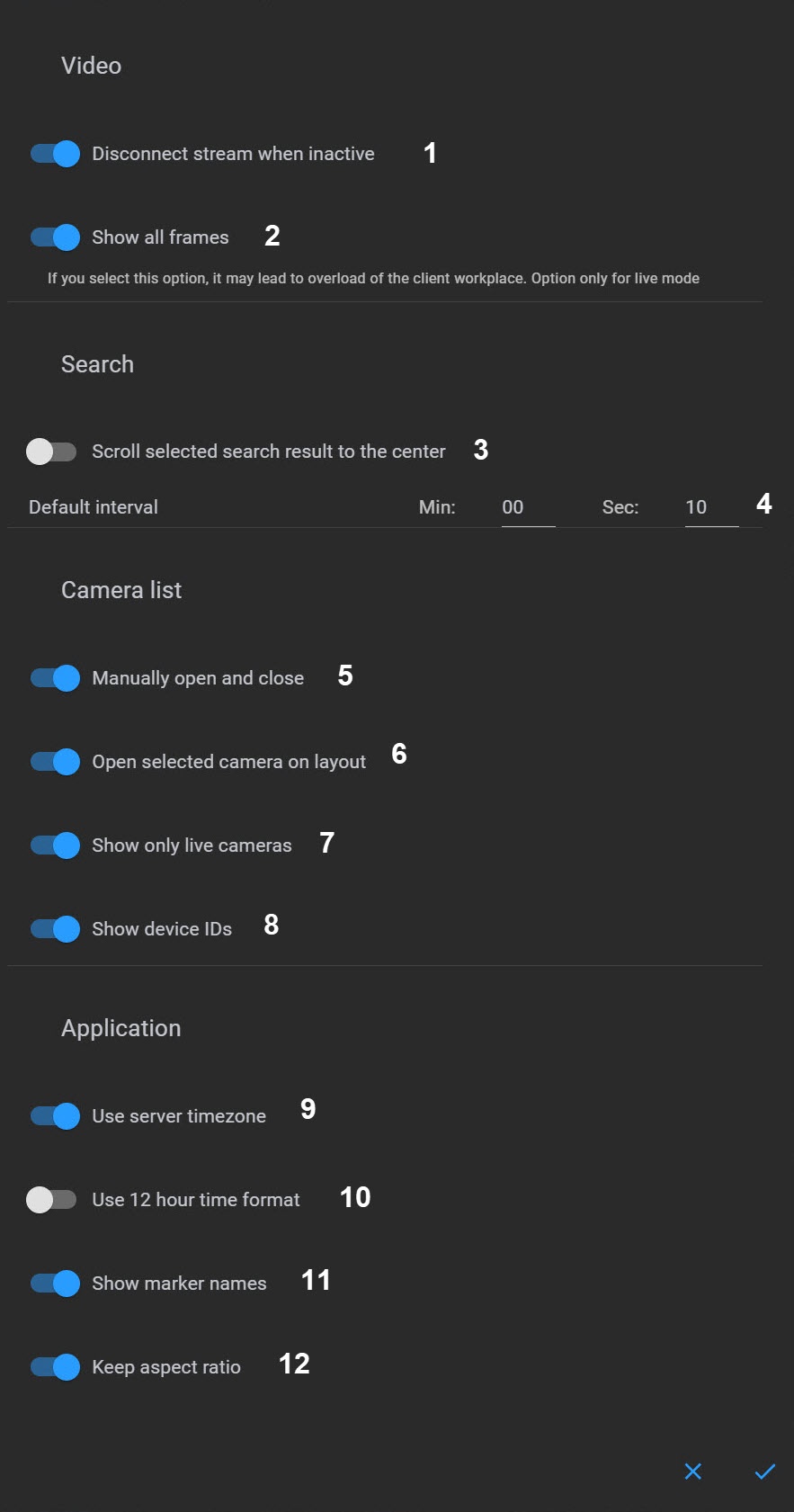Toggle Disconnect stream when inactive
794x1512 pixels.
(55, 154)
